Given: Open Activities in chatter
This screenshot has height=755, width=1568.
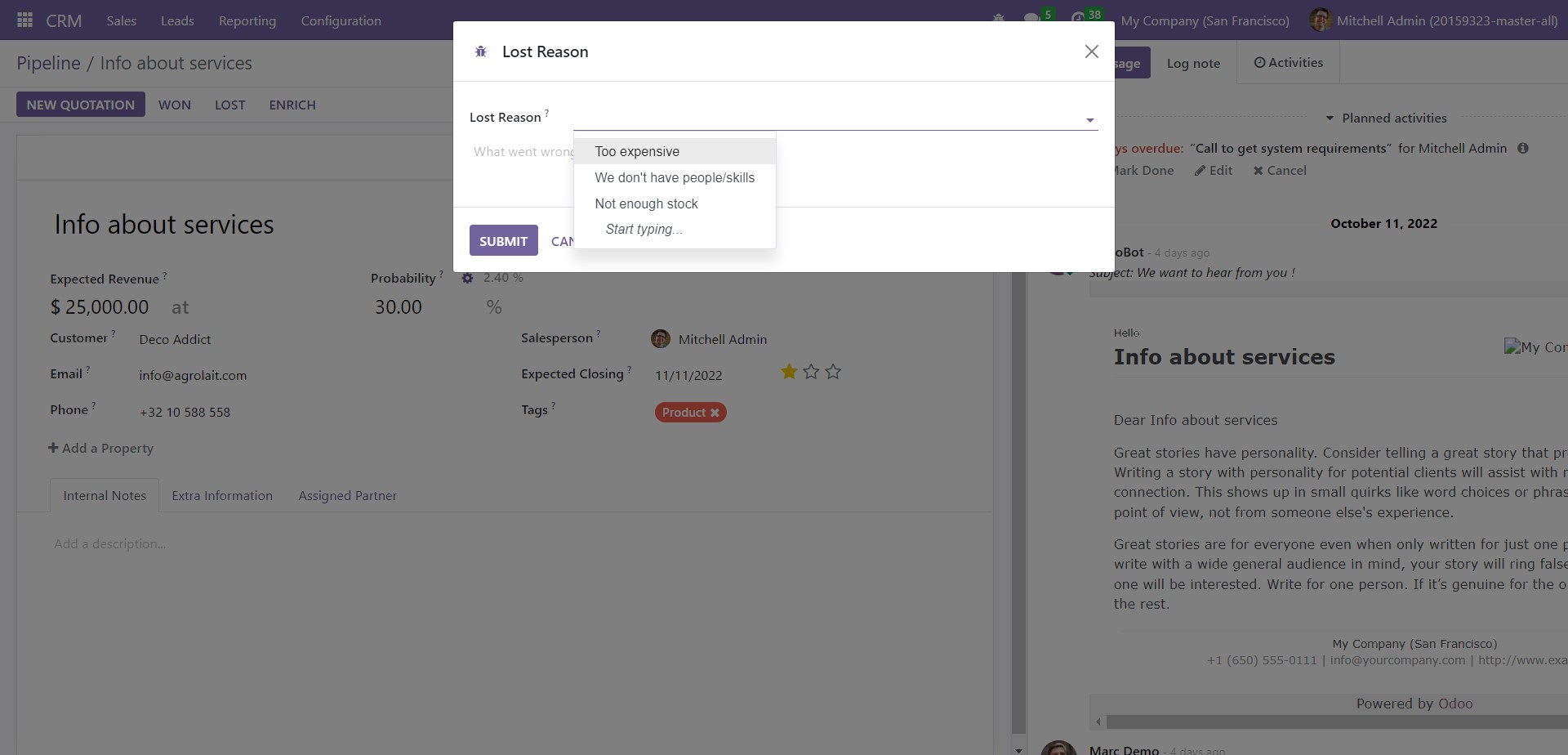Looking at the screenshot, I should pos(1288,63).
